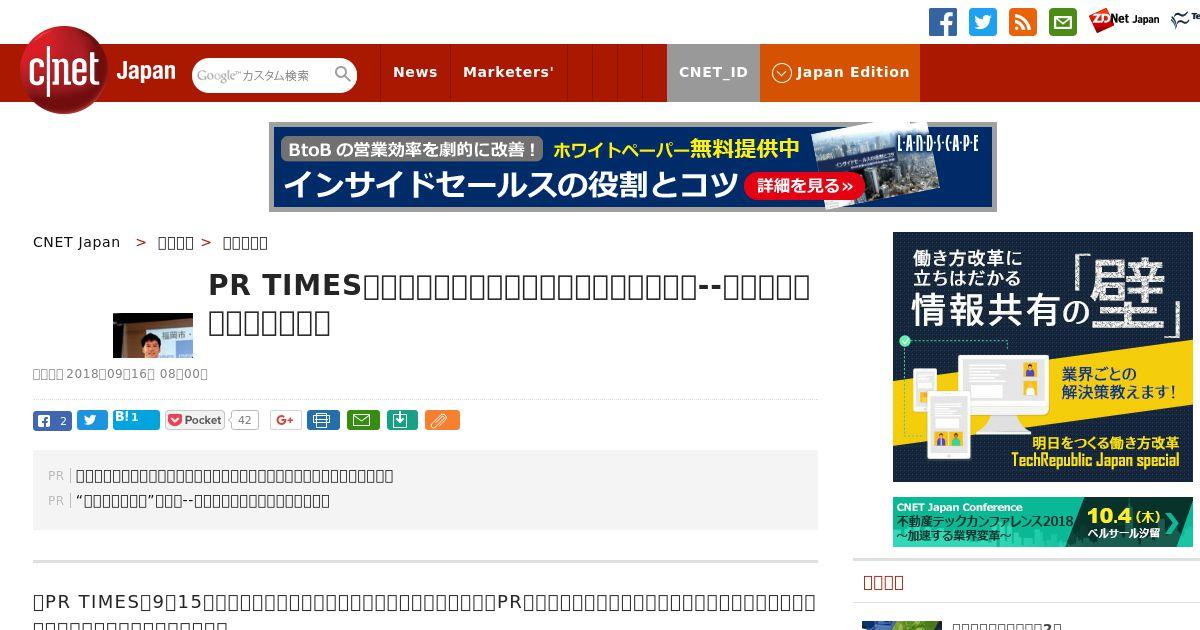
Task: Open the article's speaker thumbnail image
Action: coord(153,335)
